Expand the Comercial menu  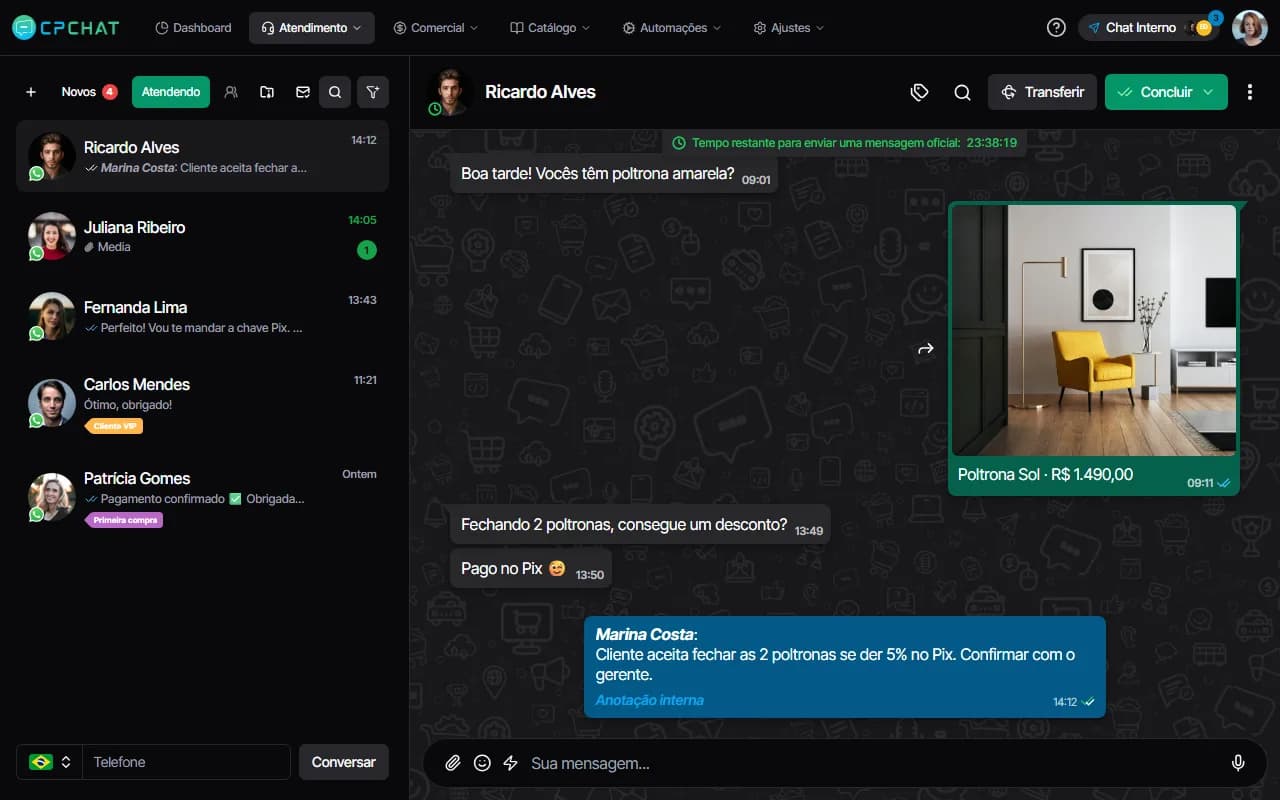pos(436,28)
